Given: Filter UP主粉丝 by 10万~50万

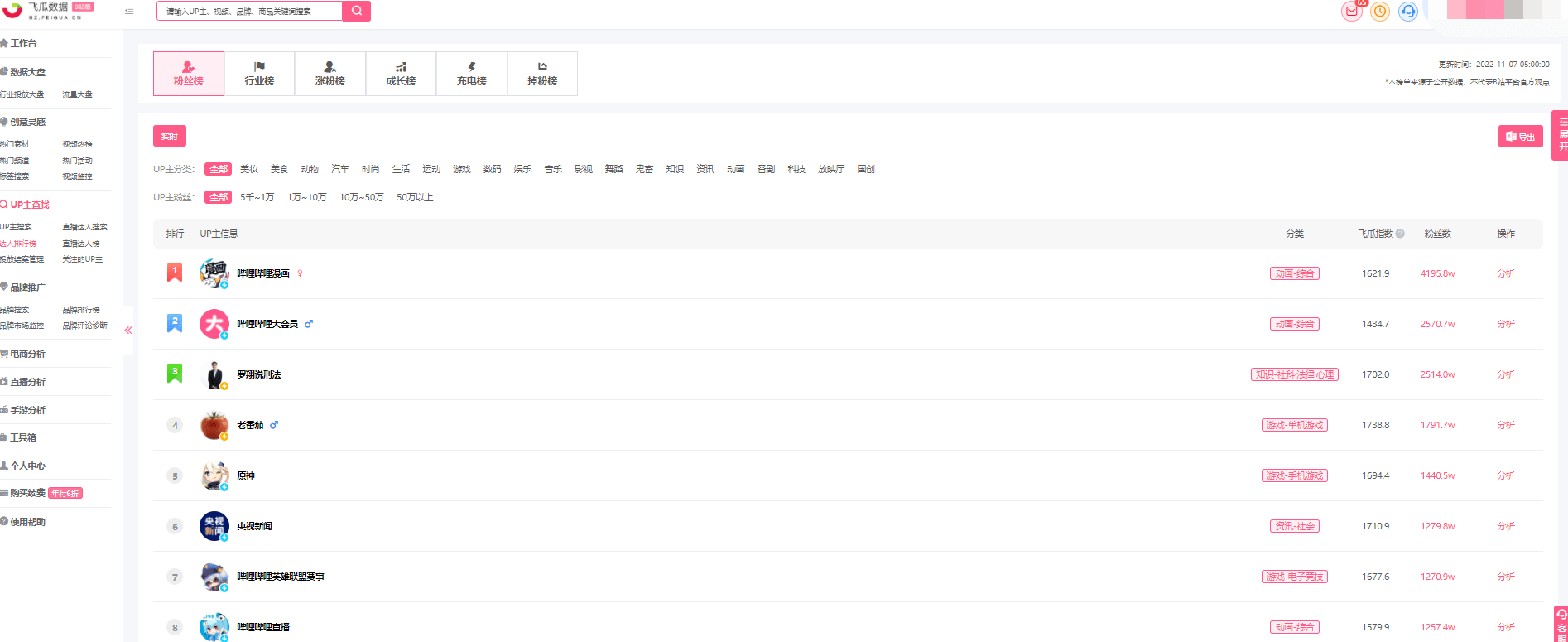Looking at the screenshot, I should (362, 197).
